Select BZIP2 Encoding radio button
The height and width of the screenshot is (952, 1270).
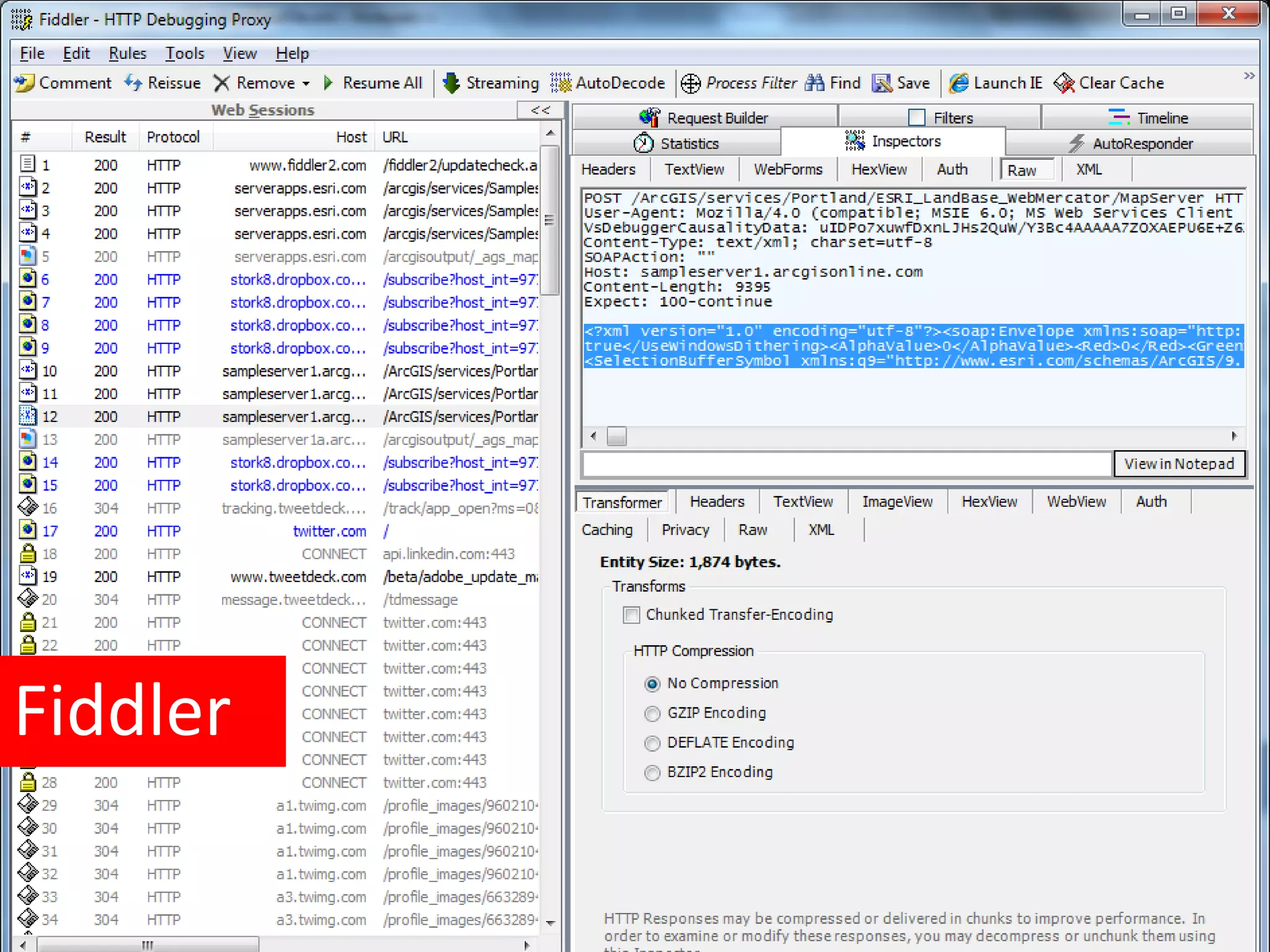click(x=652, y=773)
